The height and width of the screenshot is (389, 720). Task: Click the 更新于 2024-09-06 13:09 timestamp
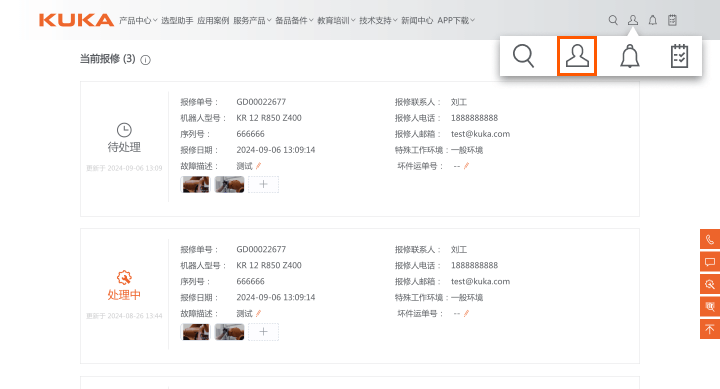[x=124, y=168]
